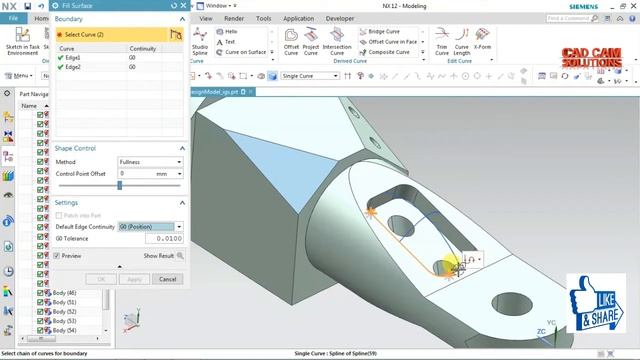
Task: Uncheck the Body (51) visibility checkbox
Action: pos(40,302)
